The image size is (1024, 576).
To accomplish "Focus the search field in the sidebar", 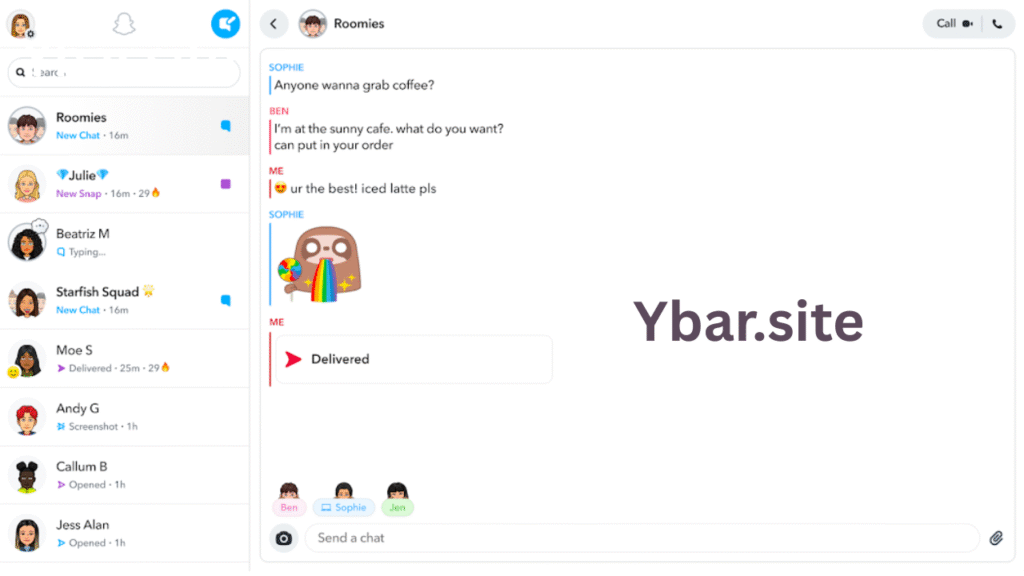I will [124, 72].
